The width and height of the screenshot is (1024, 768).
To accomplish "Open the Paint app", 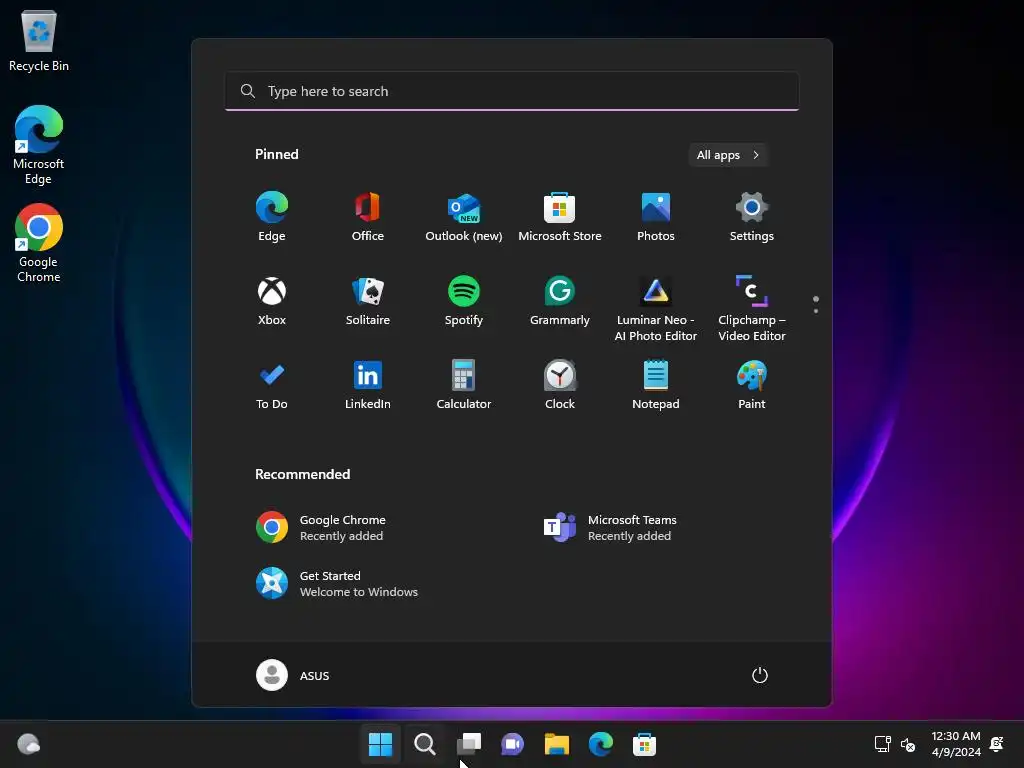I will pos(752,385).
